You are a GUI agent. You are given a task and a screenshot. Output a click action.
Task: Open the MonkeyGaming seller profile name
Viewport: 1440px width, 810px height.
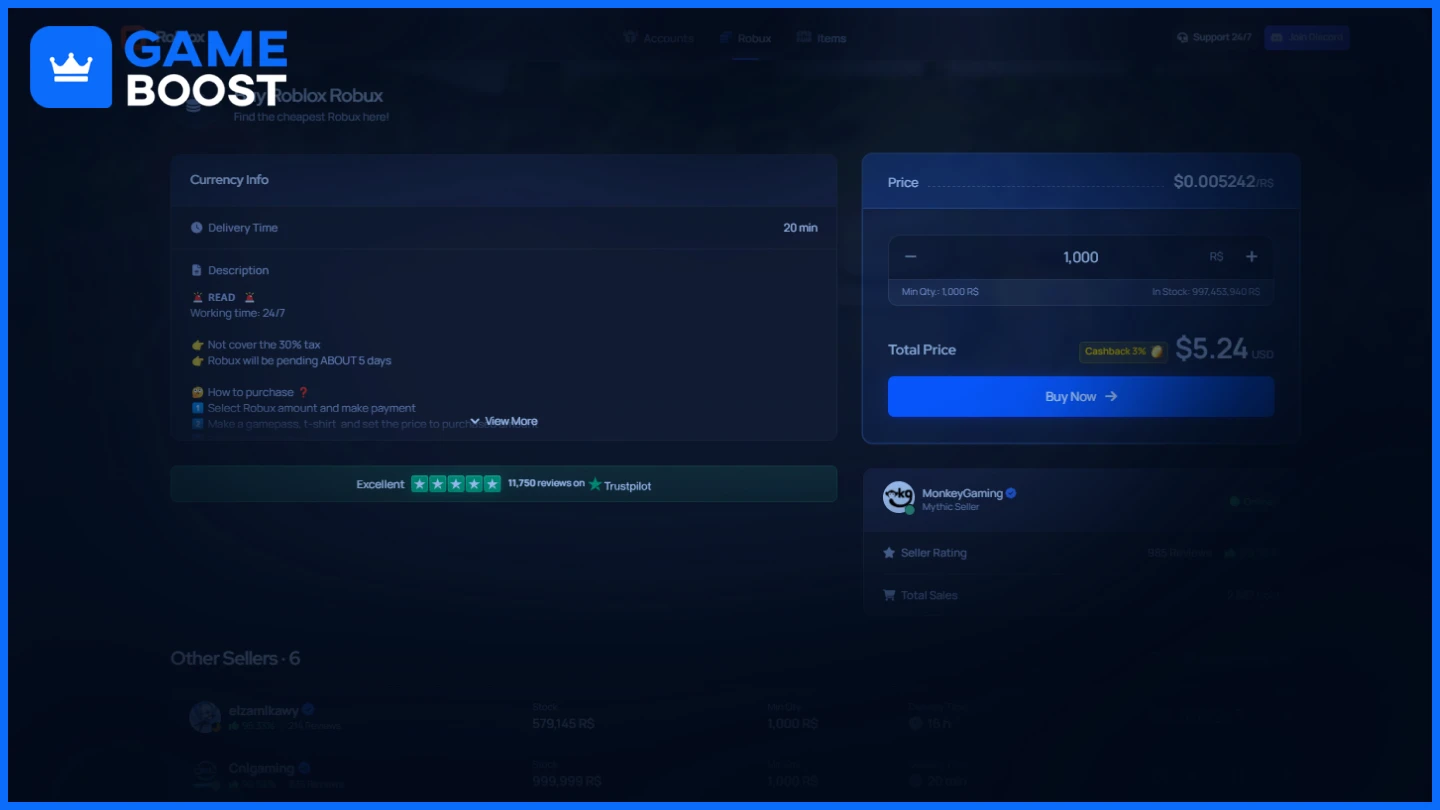pyautogui.click(x=962, y=493)
